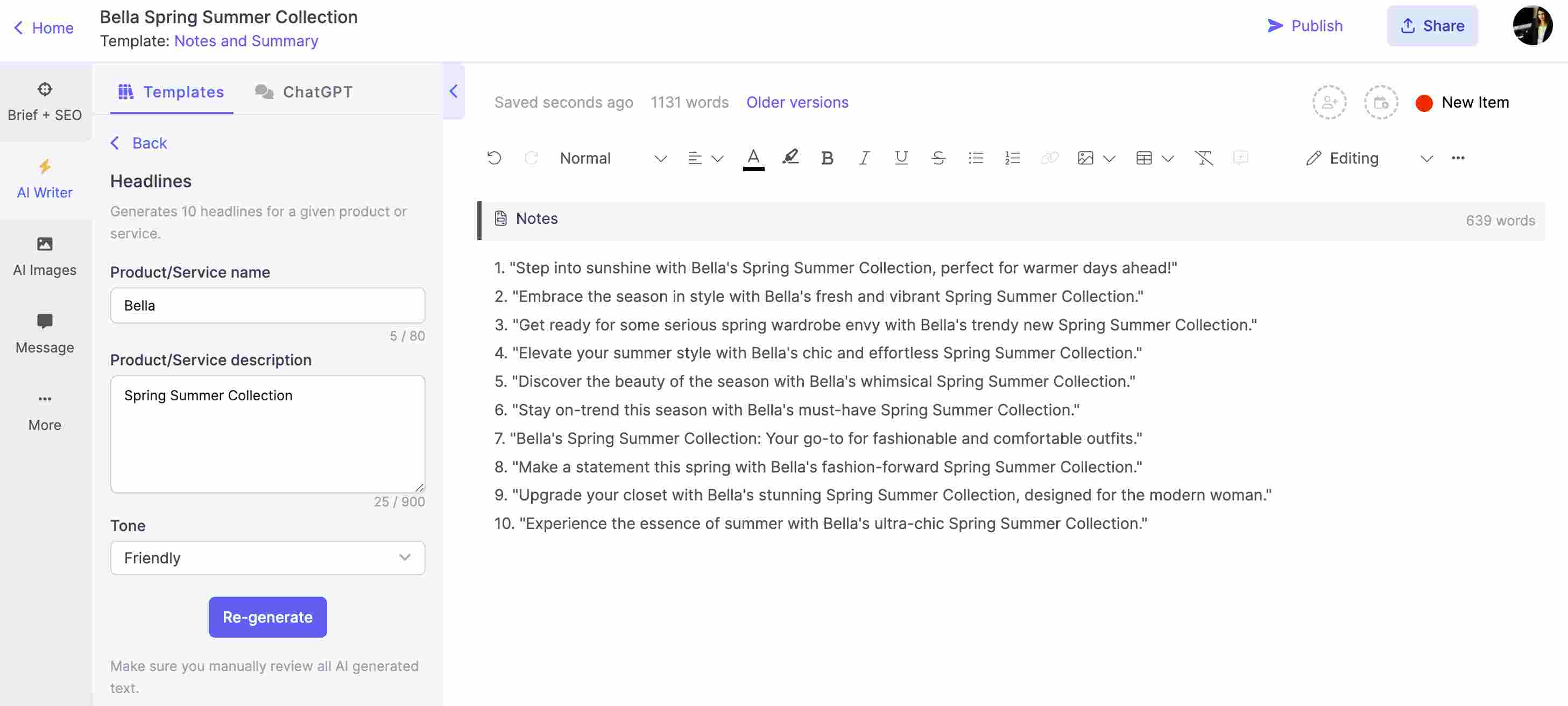
Task: Expand the text alignment dropdown
Action: point(715,158)
